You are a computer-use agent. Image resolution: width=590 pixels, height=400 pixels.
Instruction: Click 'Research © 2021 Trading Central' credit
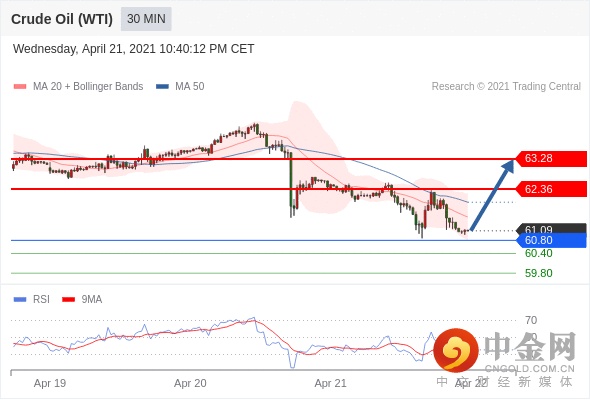[x=506, y=87]
